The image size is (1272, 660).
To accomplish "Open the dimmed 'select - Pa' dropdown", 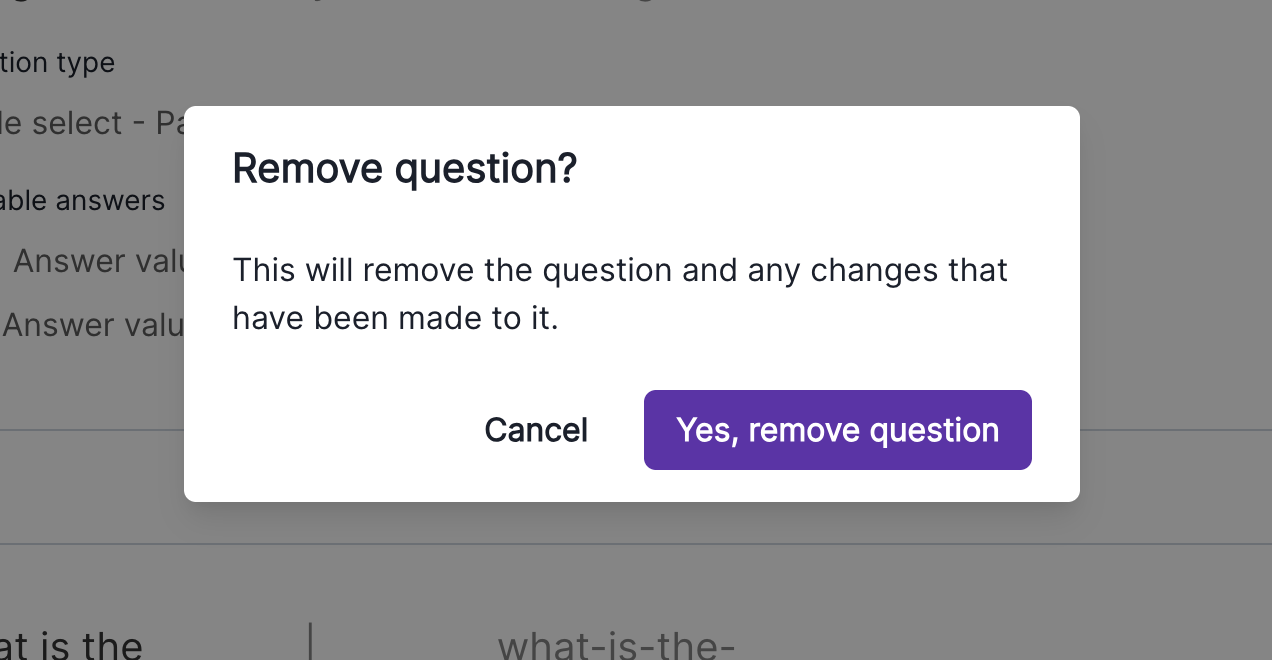I will click(x=92, y=123).
